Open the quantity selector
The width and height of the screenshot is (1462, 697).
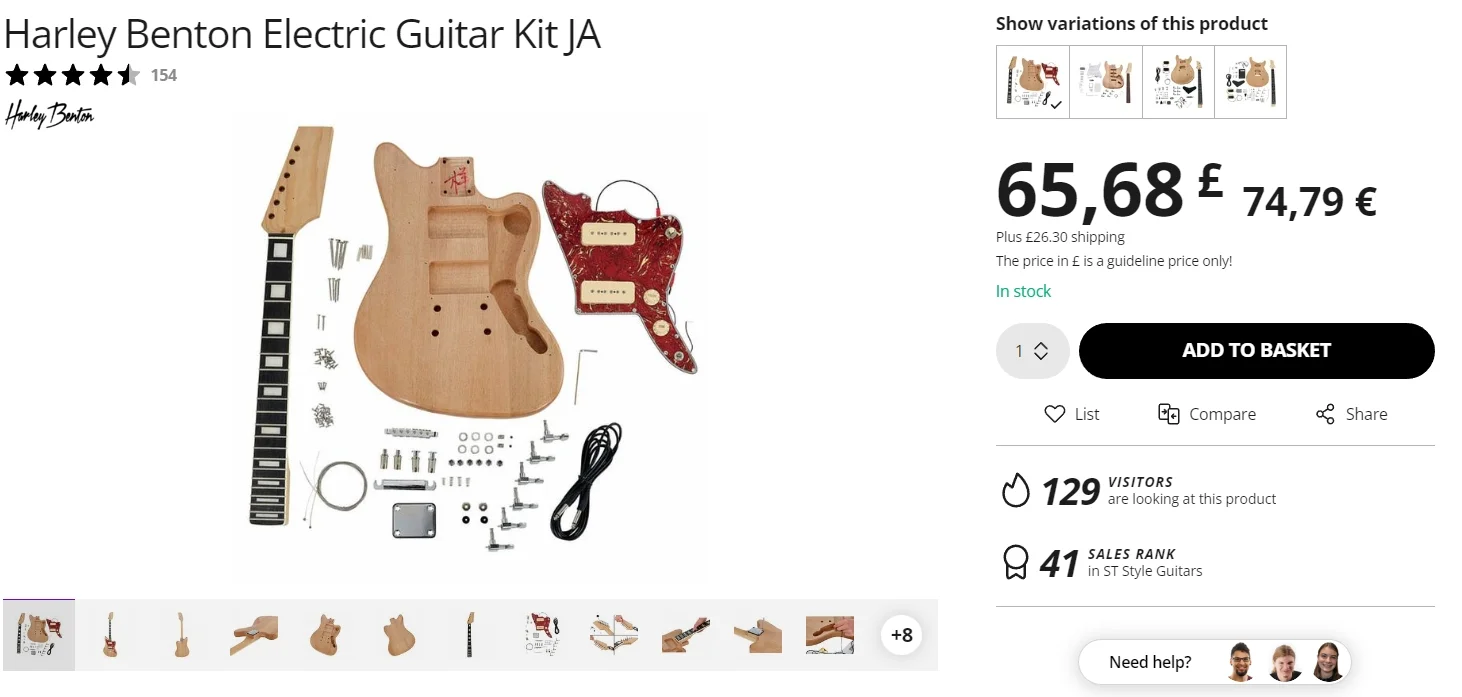1032,351
